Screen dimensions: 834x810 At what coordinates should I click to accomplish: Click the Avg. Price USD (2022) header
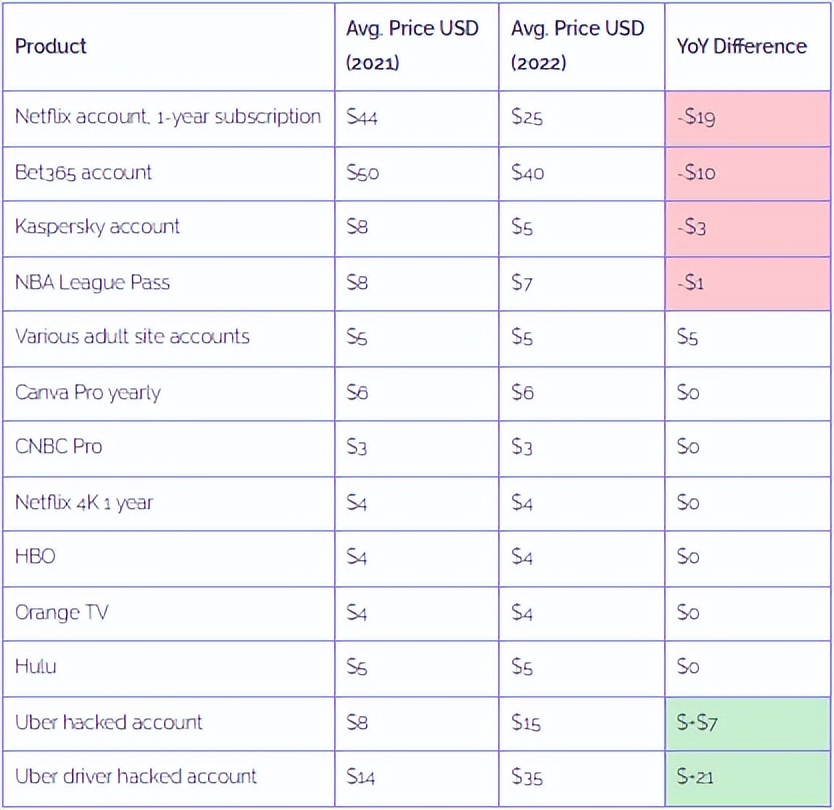(577, 45)
